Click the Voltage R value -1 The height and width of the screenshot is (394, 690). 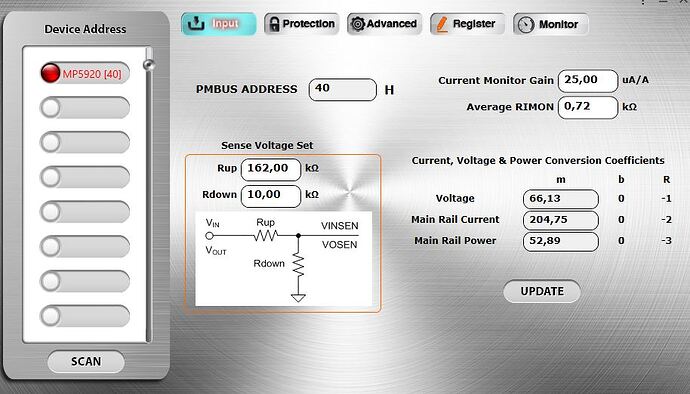pyautogui.click(x=666, y=199)
